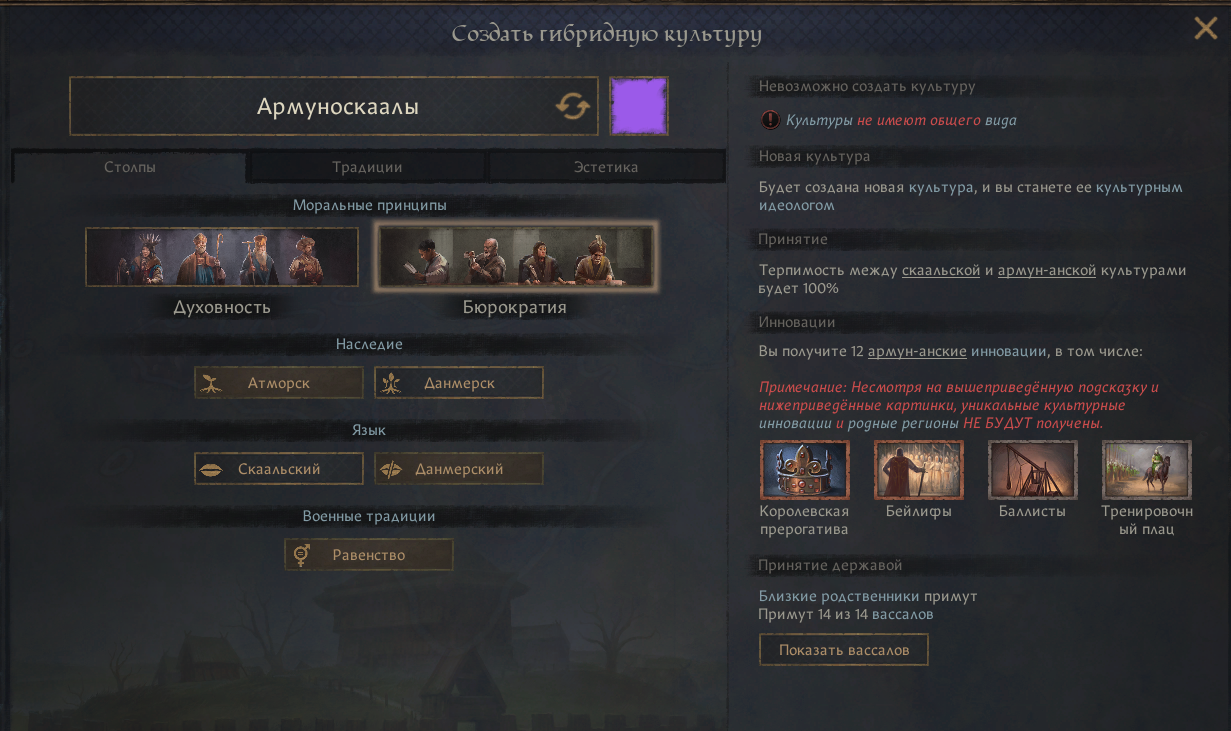Viewport: 1231px width, 731px height.
Task: Open the скаальской culture link
Action: (x=941, y=271)
